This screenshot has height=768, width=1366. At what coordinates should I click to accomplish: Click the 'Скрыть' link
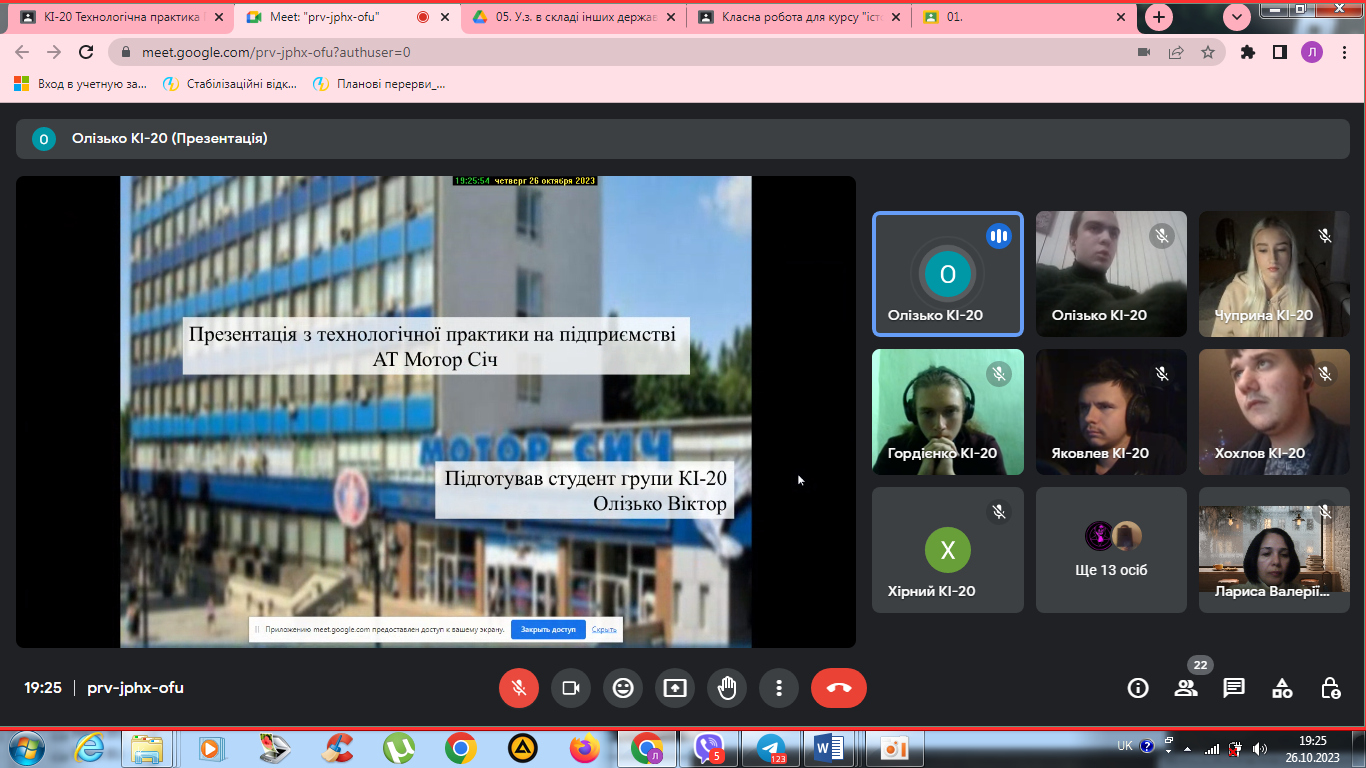(604, 630)
